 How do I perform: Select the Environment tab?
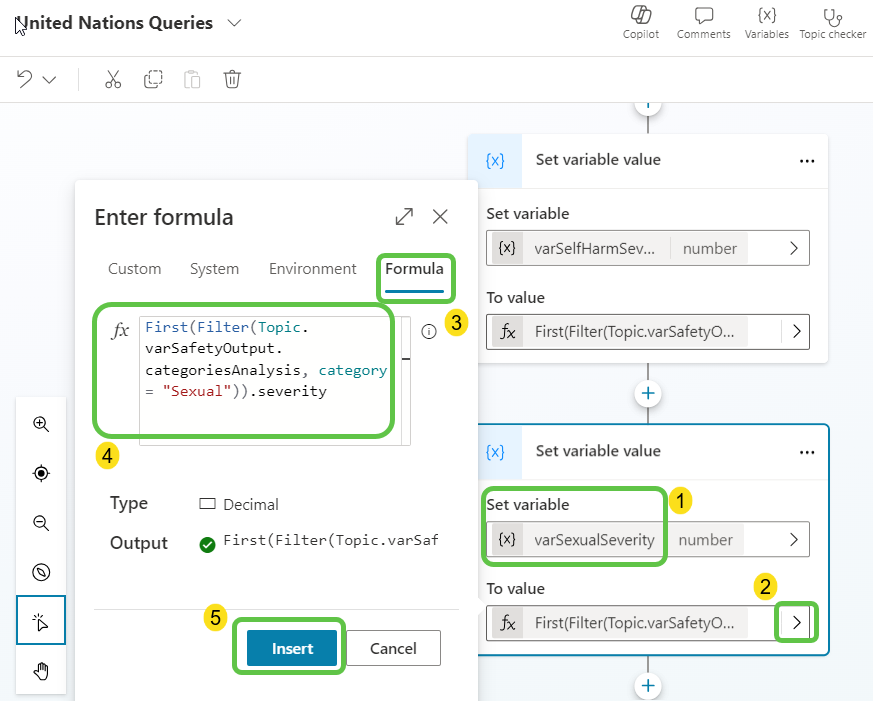[x=312, y=269]
